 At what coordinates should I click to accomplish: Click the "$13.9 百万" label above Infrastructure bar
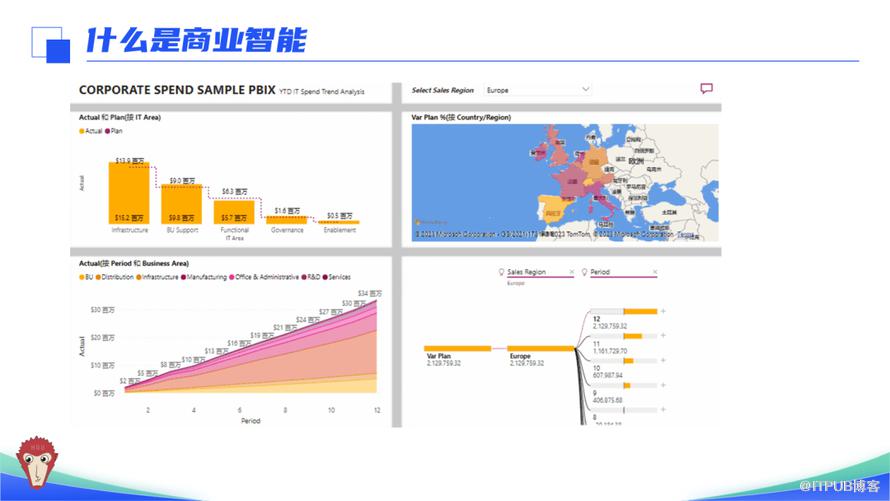tap(129, 161)
